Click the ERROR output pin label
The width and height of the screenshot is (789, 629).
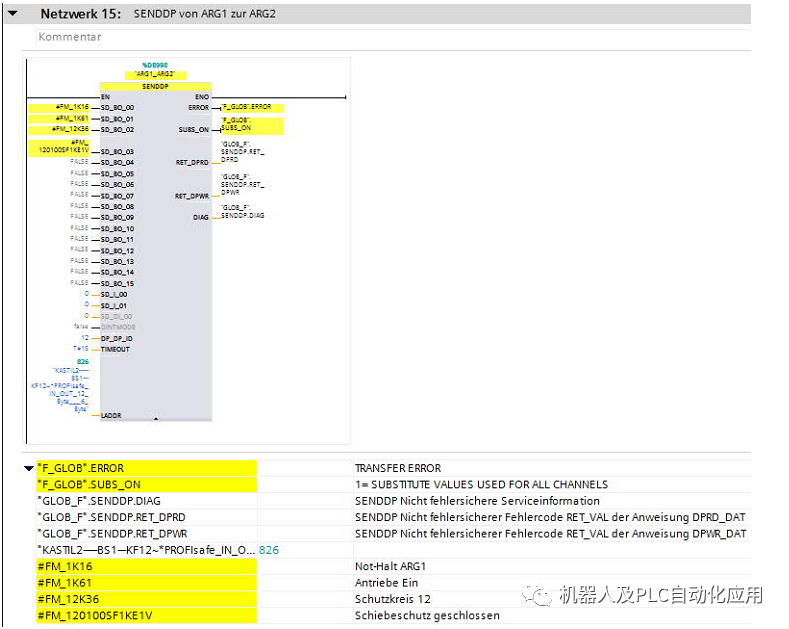[198, 108]
